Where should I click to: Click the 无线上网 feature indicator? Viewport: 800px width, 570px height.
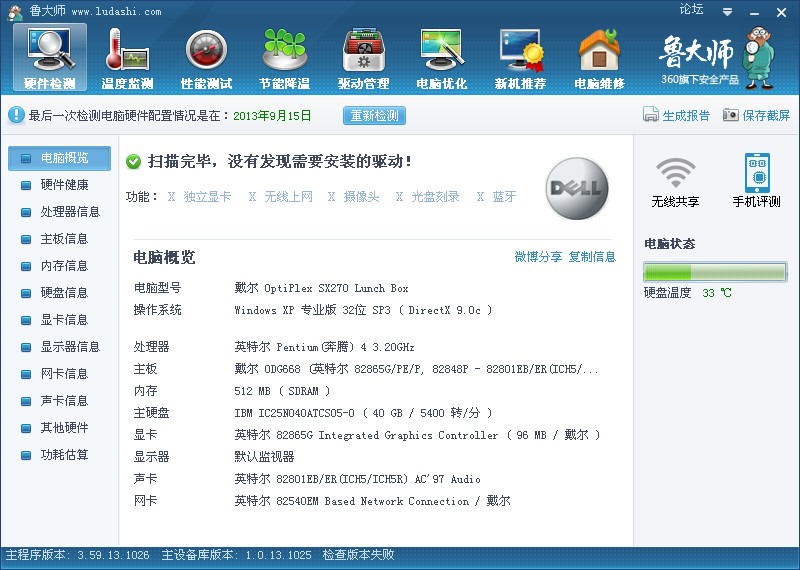(281, 196)
